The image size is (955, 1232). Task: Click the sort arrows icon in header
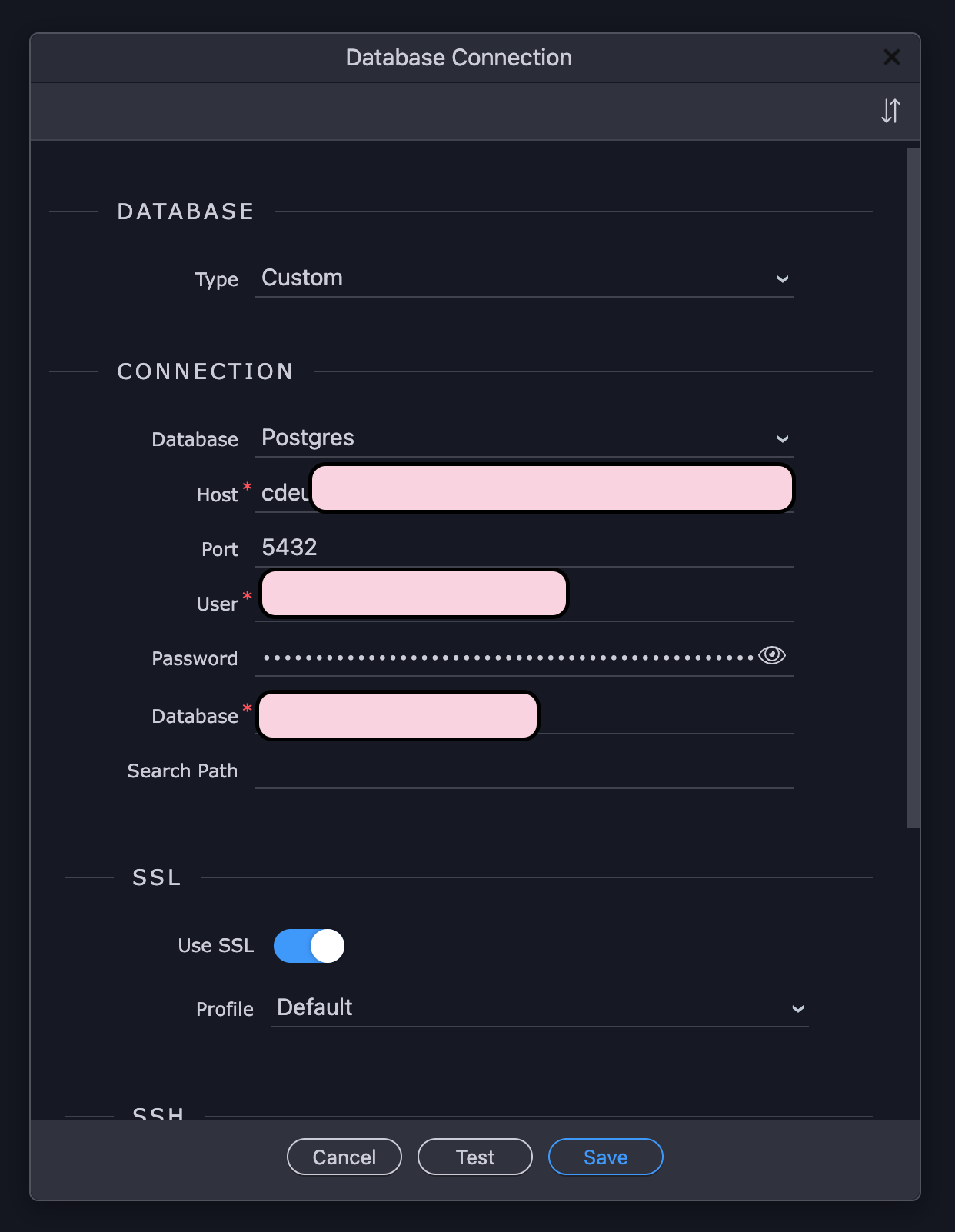coord(890,111)
